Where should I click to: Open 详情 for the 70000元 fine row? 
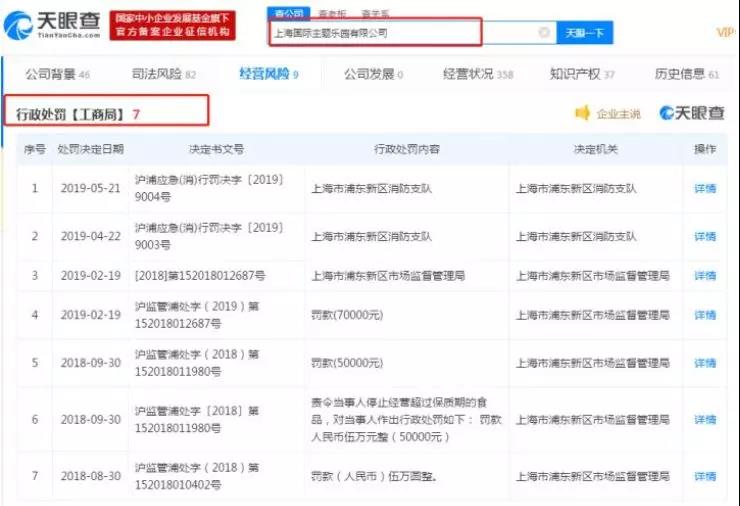tap(705, 315)
